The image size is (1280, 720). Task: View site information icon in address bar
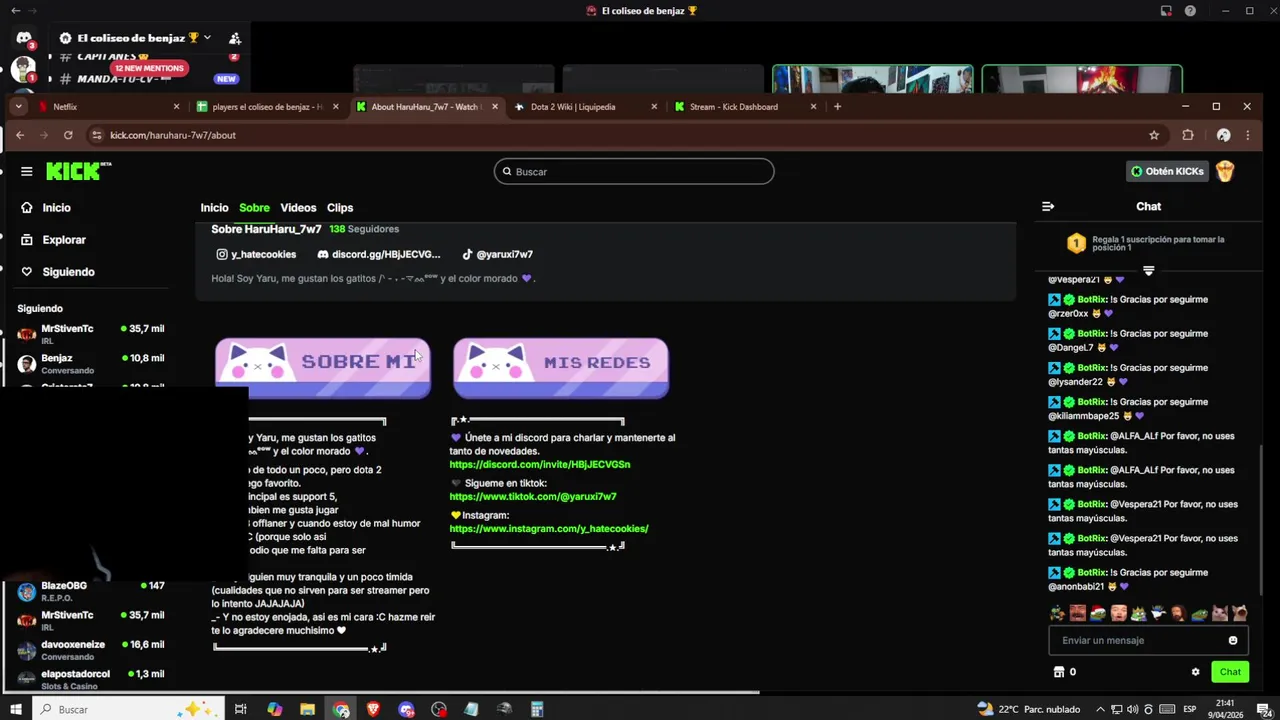coord(96,135)
